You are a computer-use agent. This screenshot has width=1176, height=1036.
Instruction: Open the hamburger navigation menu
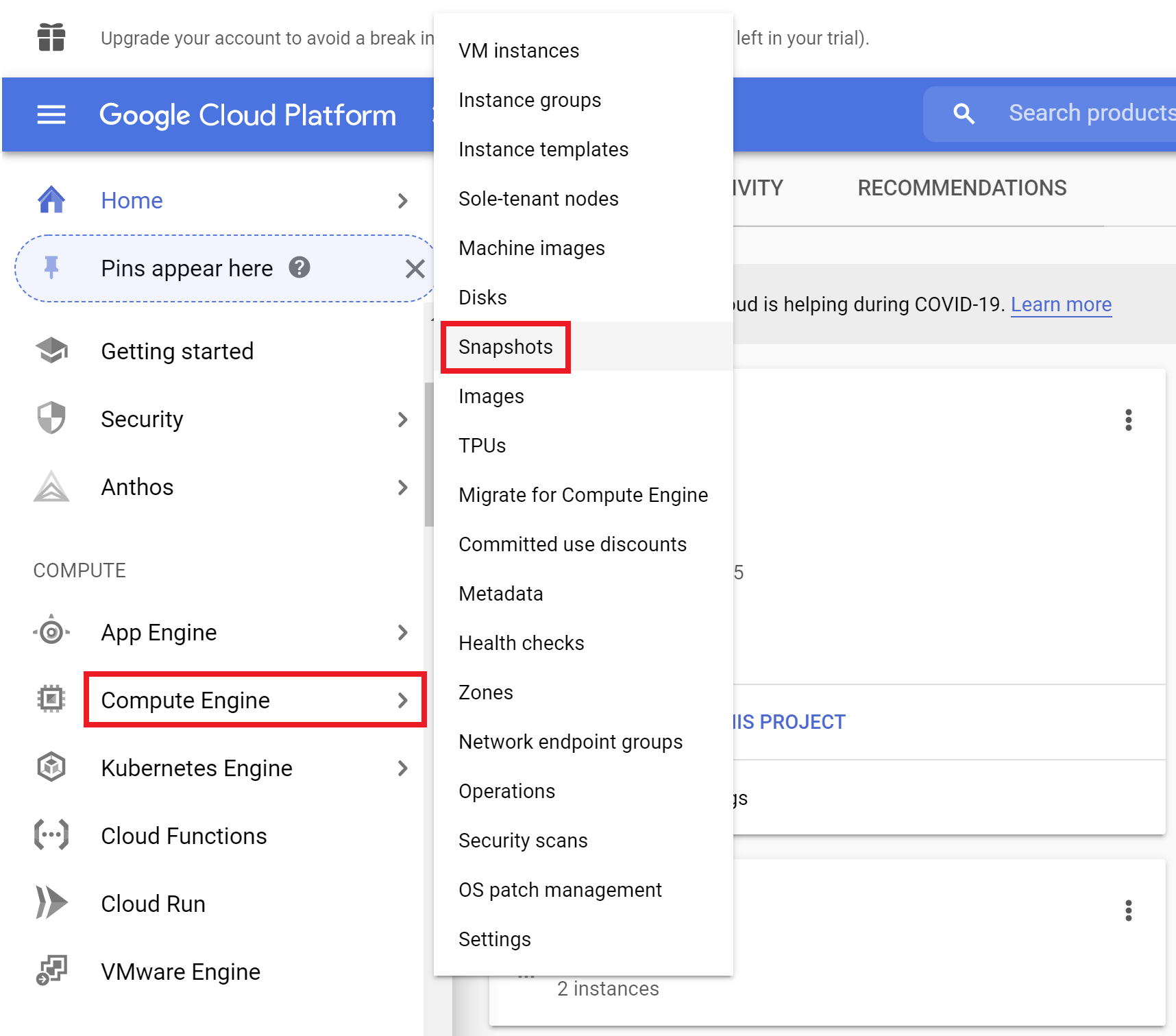(x=51, y=115)
